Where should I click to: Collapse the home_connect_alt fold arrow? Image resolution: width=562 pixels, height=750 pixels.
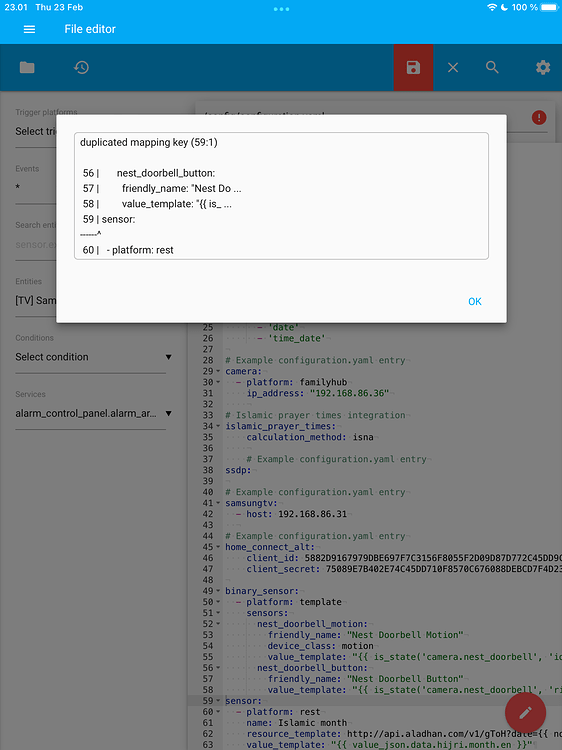pos(218,547)
